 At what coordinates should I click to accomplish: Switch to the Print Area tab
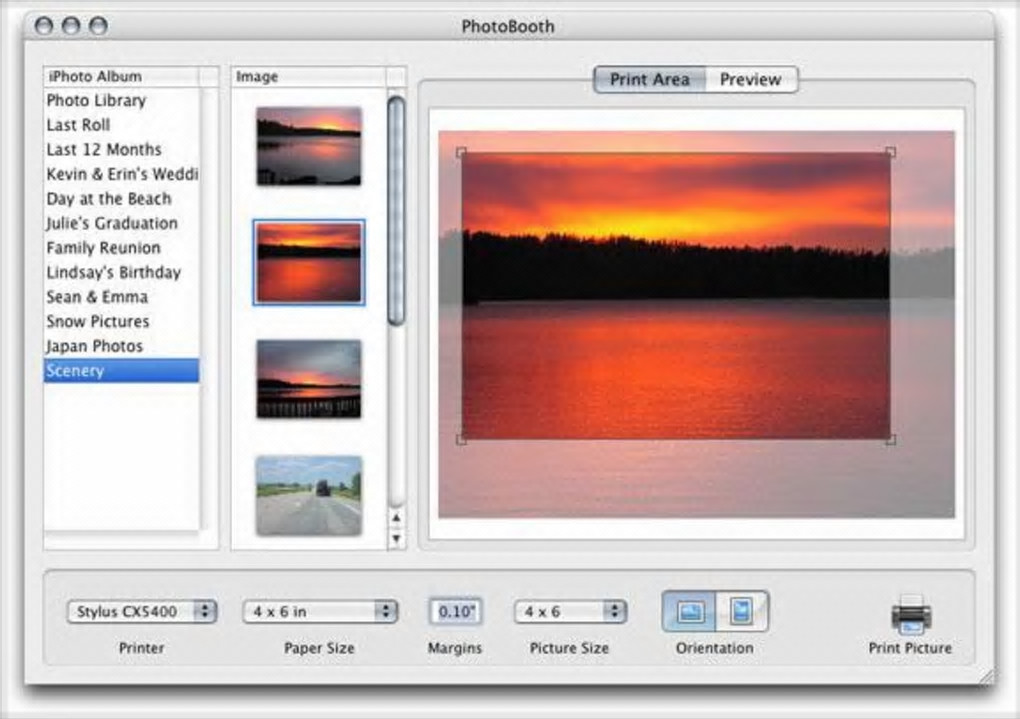click(x=649, y=79)
